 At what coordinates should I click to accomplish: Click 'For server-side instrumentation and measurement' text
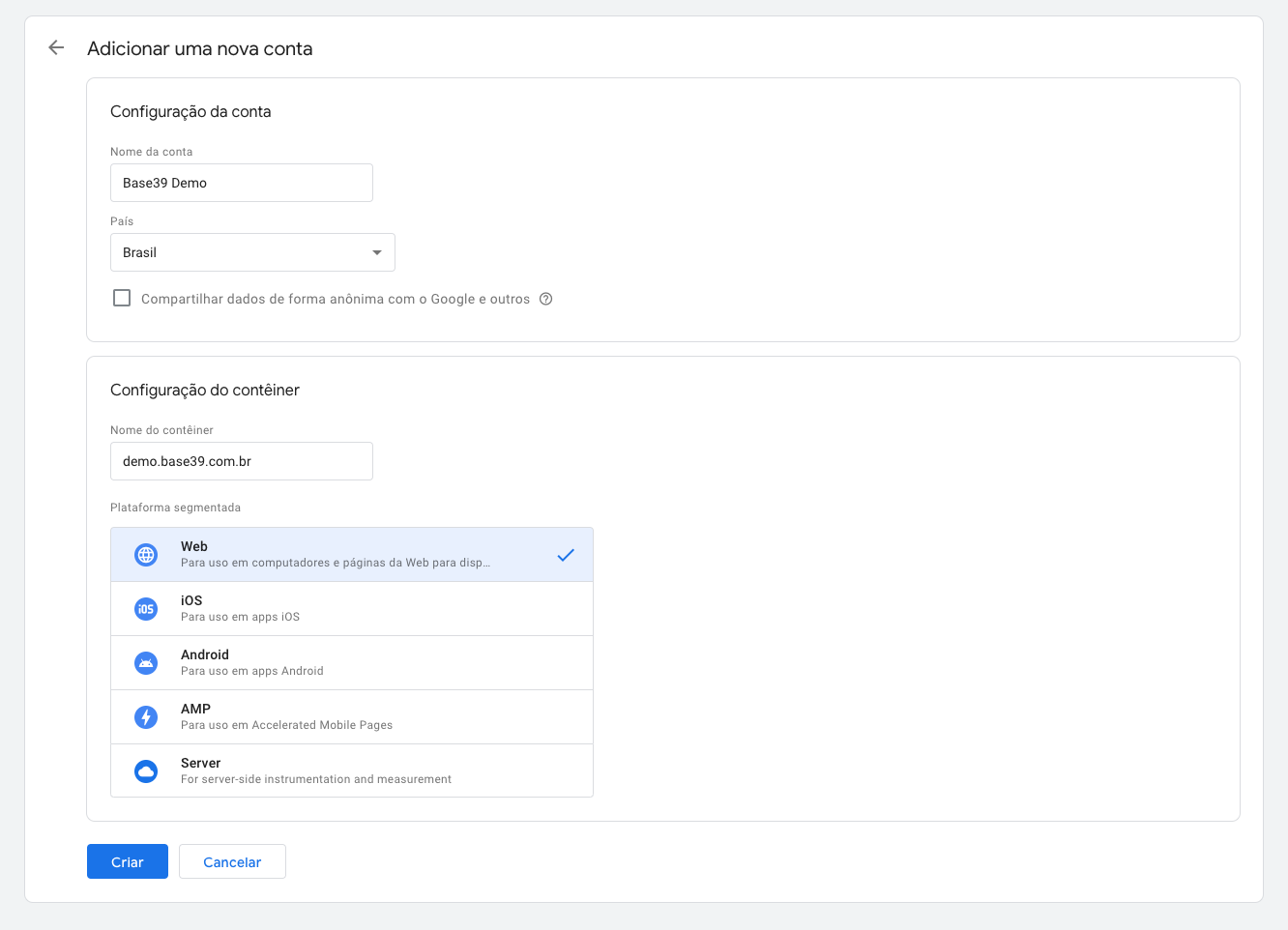(x=316, y=779)
